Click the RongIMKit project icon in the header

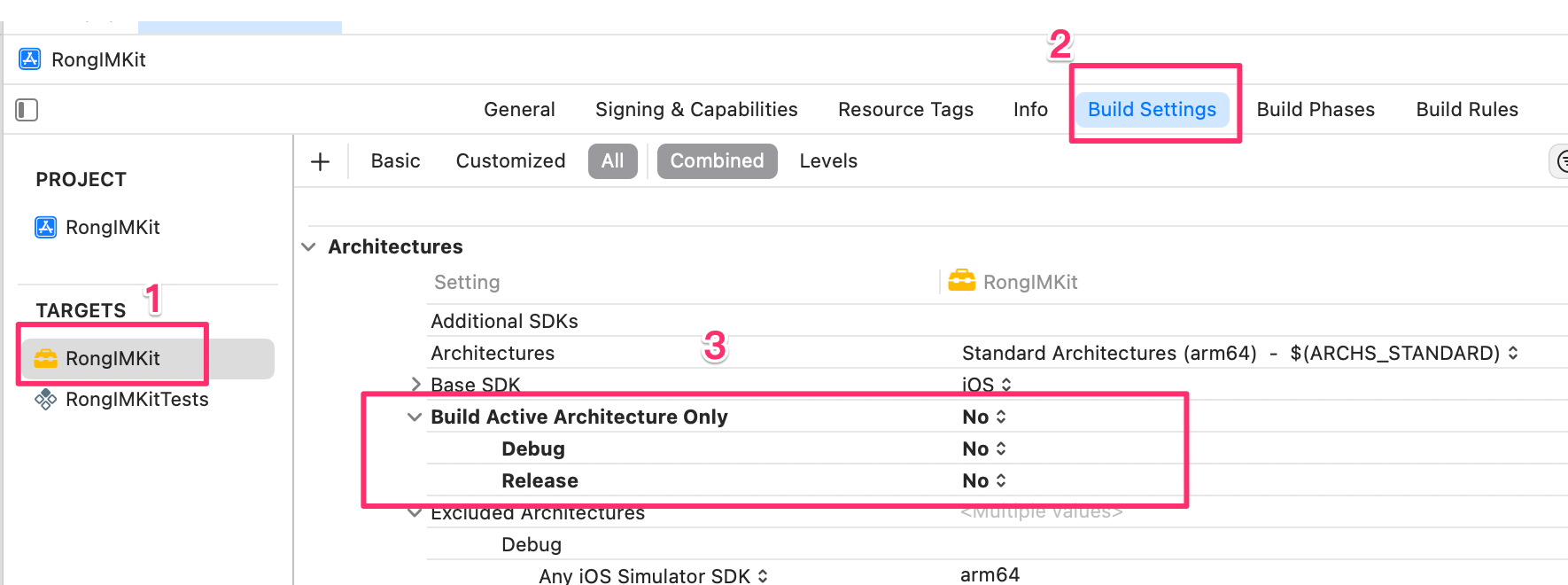coord(30,59)
